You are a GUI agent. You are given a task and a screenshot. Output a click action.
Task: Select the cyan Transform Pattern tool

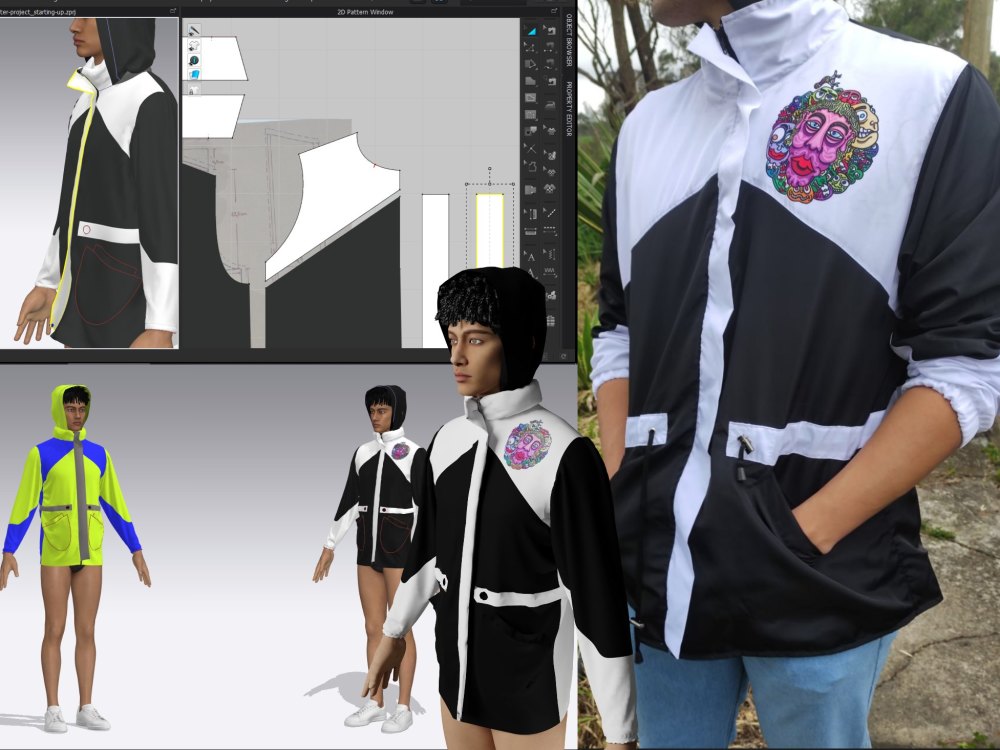(x=530, y=31)
